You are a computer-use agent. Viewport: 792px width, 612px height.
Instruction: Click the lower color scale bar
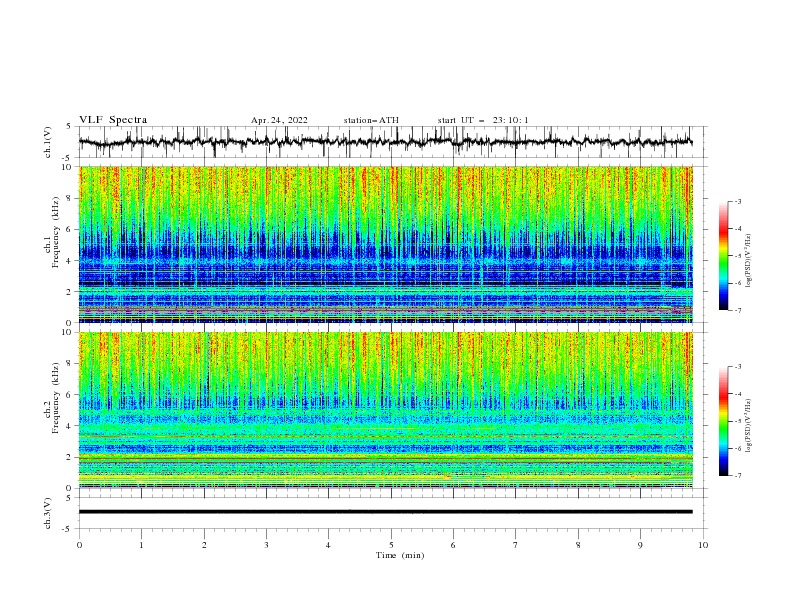click(723, 421)
